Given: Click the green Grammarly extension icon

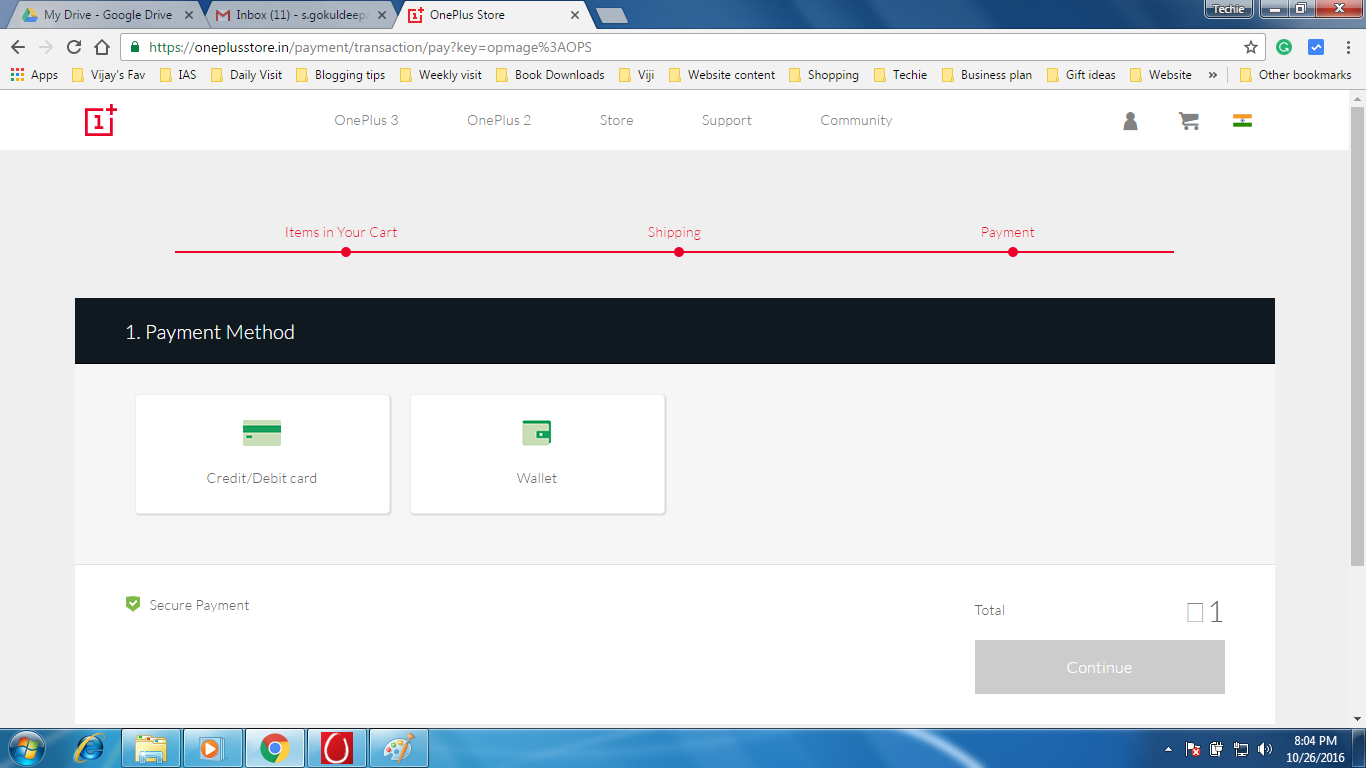Looking at the screenshot, I should 1284,47.
